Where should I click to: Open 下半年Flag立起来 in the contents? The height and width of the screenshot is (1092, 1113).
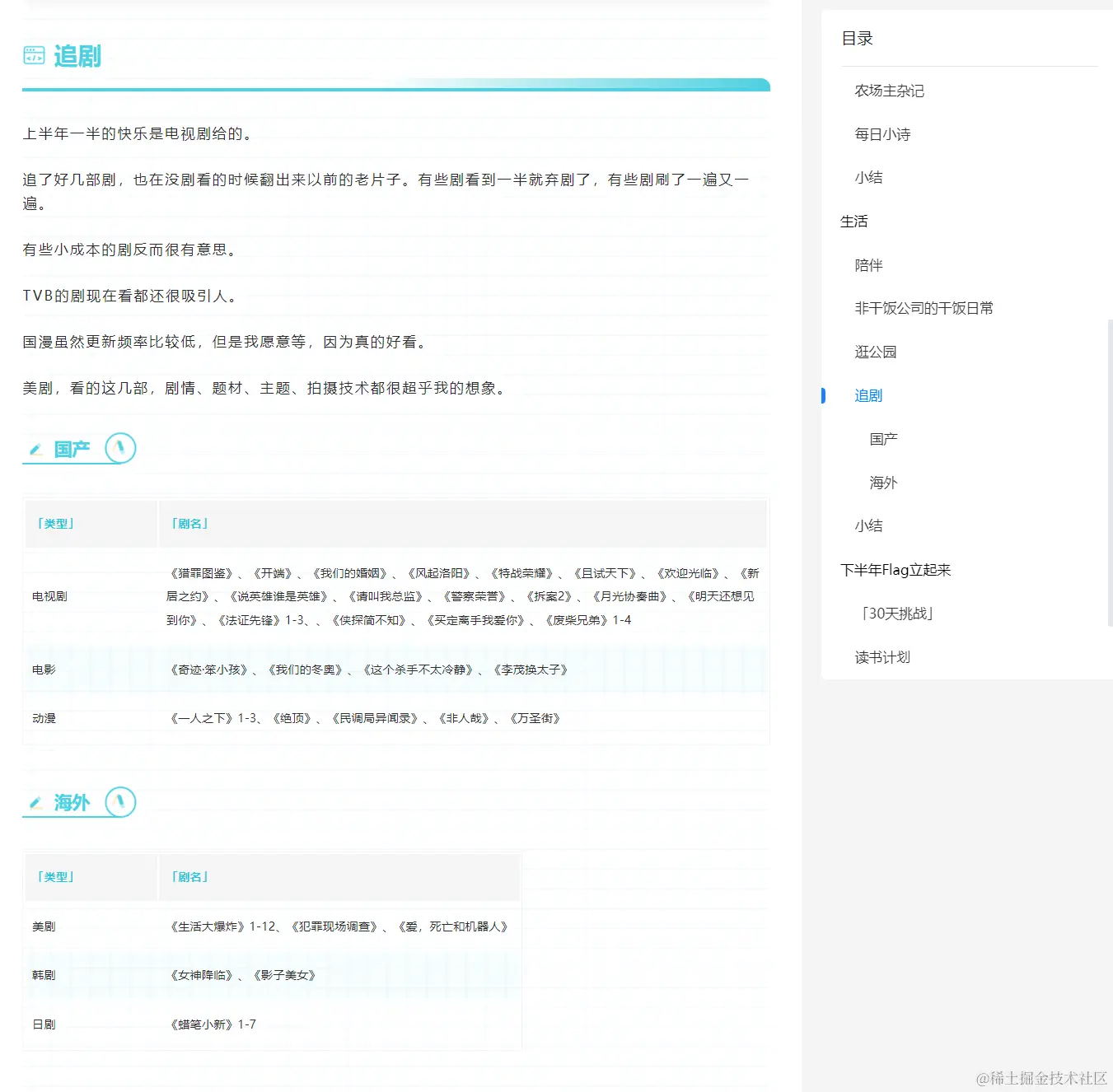point(896,570)
